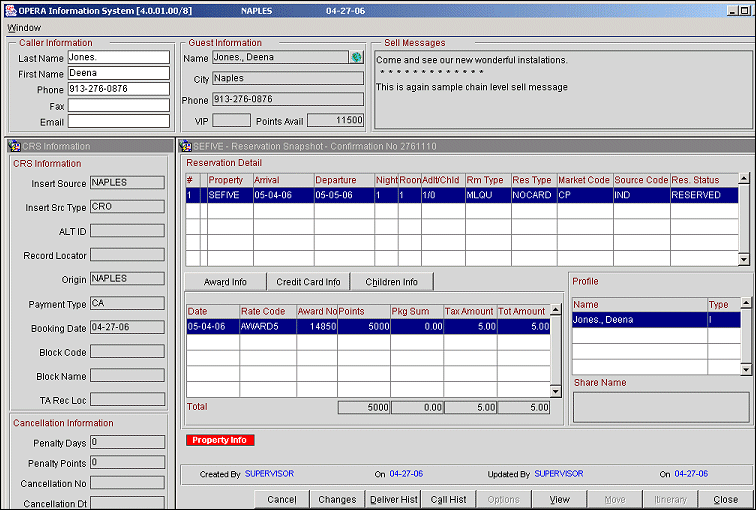Open the Window menu

point(24,28)
